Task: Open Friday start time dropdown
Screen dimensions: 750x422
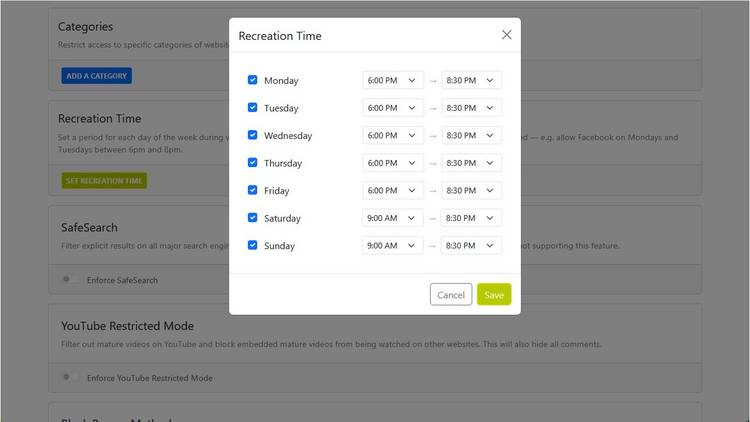Action: point(393,190)
